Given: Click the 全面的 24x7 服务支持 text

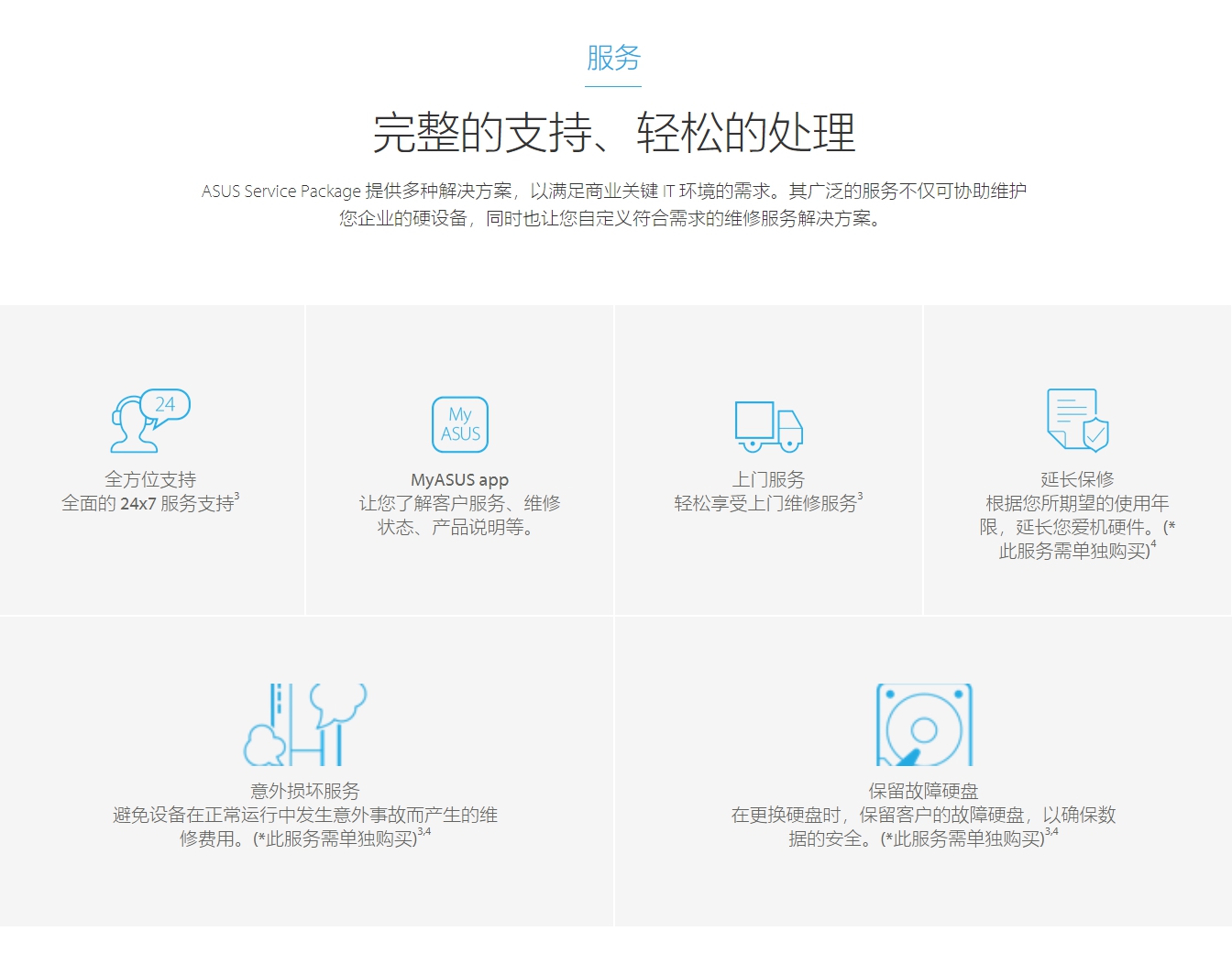Looking at the screenshot, I should [150, 503].
